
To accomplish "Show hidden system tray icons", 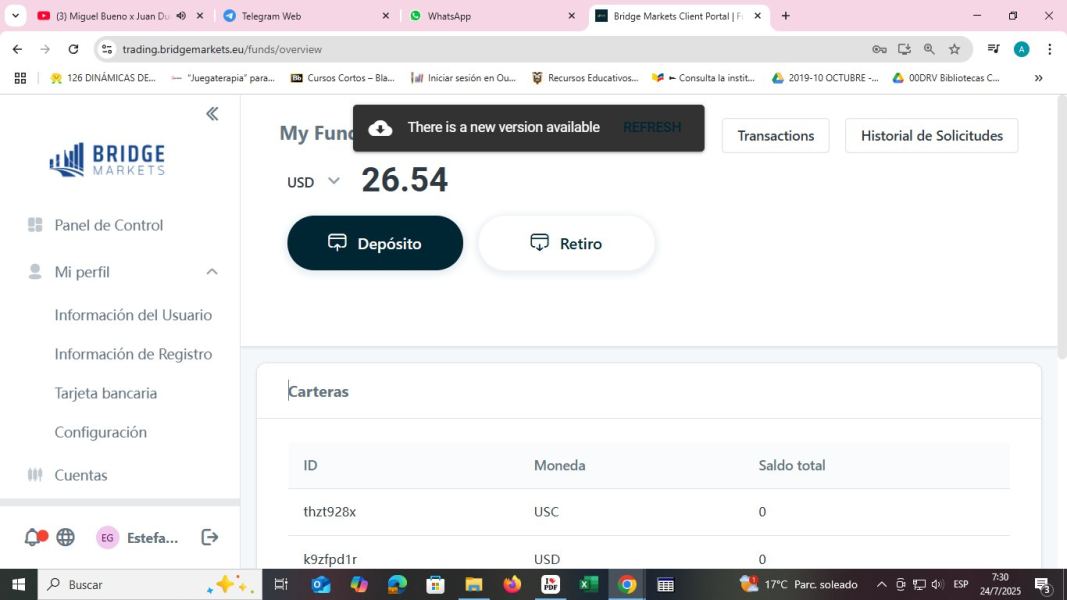I will point(881,584).
